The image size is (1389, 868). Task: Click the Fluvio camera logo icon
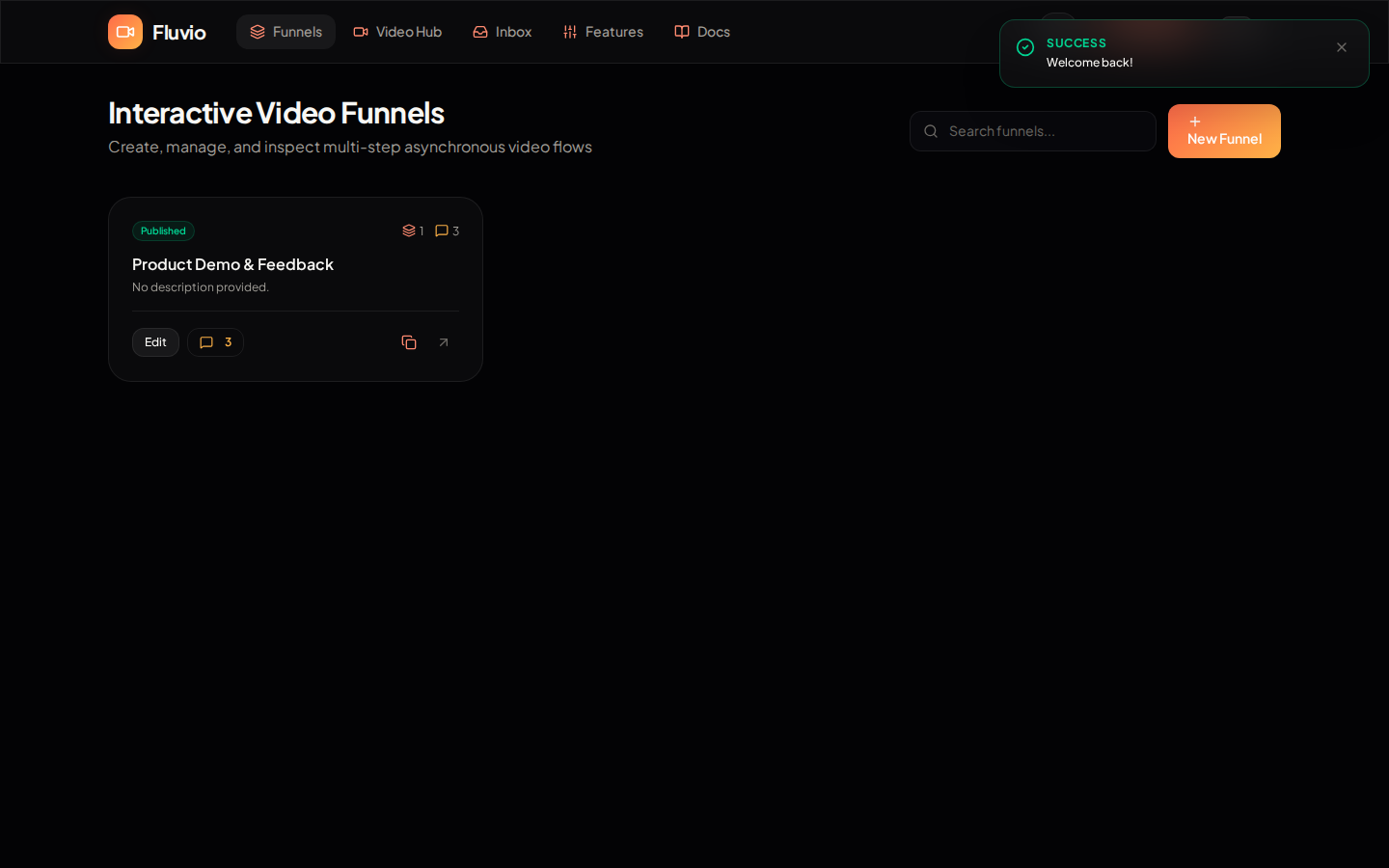(x=125, y=32)
